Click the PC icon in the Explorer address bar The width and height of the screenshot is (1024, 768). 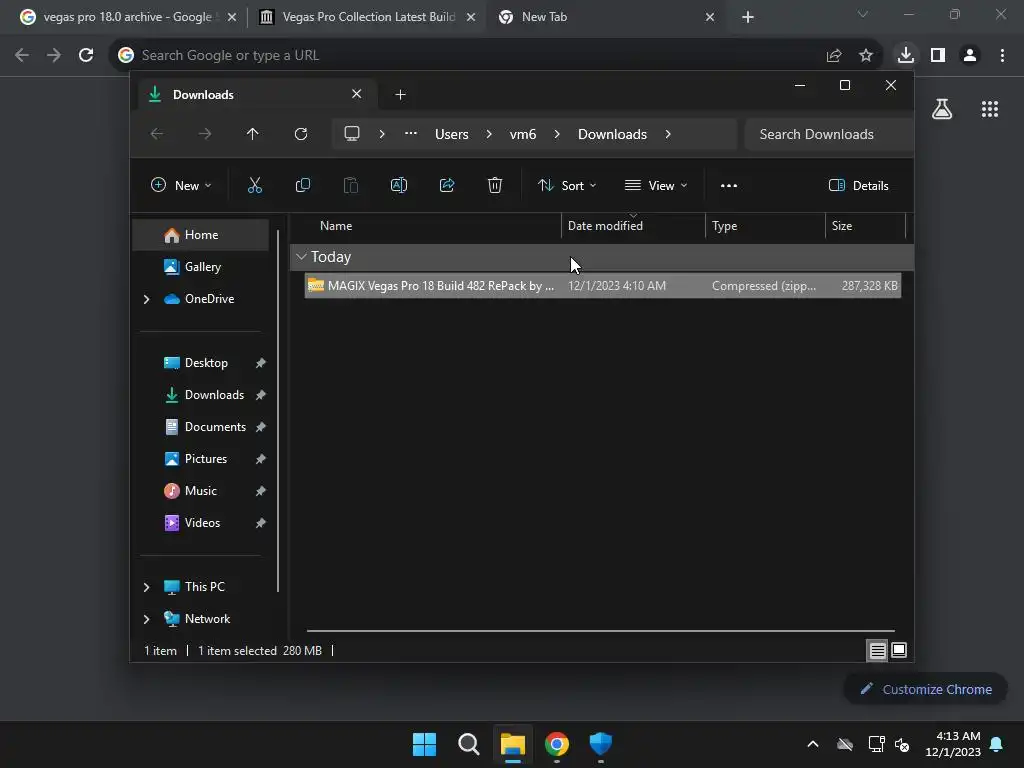click(352, 134)
